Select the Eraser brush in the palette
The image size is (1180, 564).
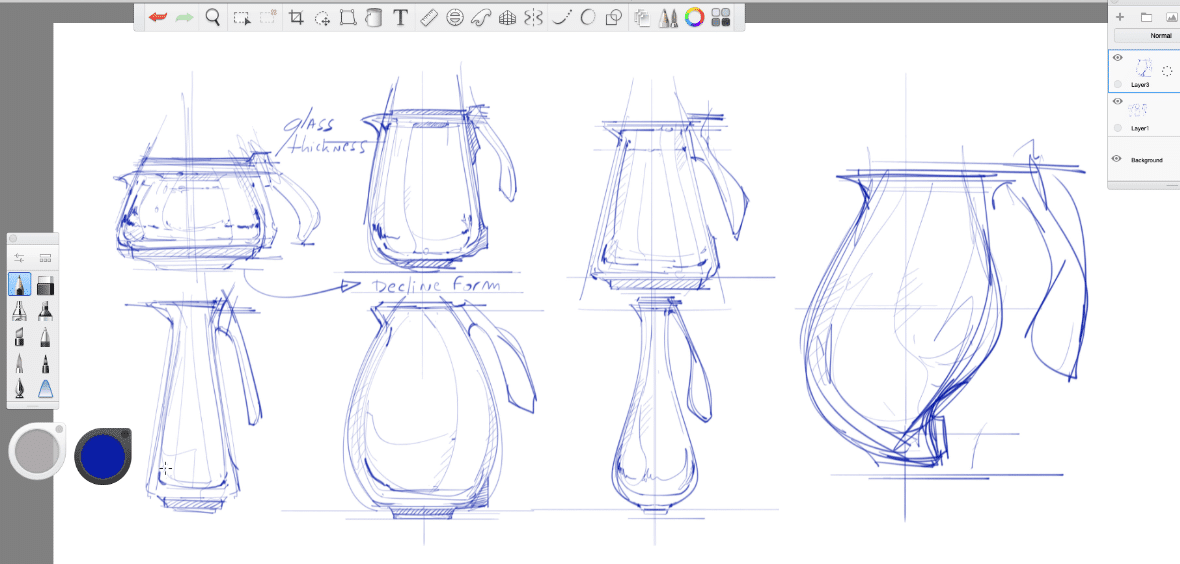pyautogui.click(x=45, y=285)
